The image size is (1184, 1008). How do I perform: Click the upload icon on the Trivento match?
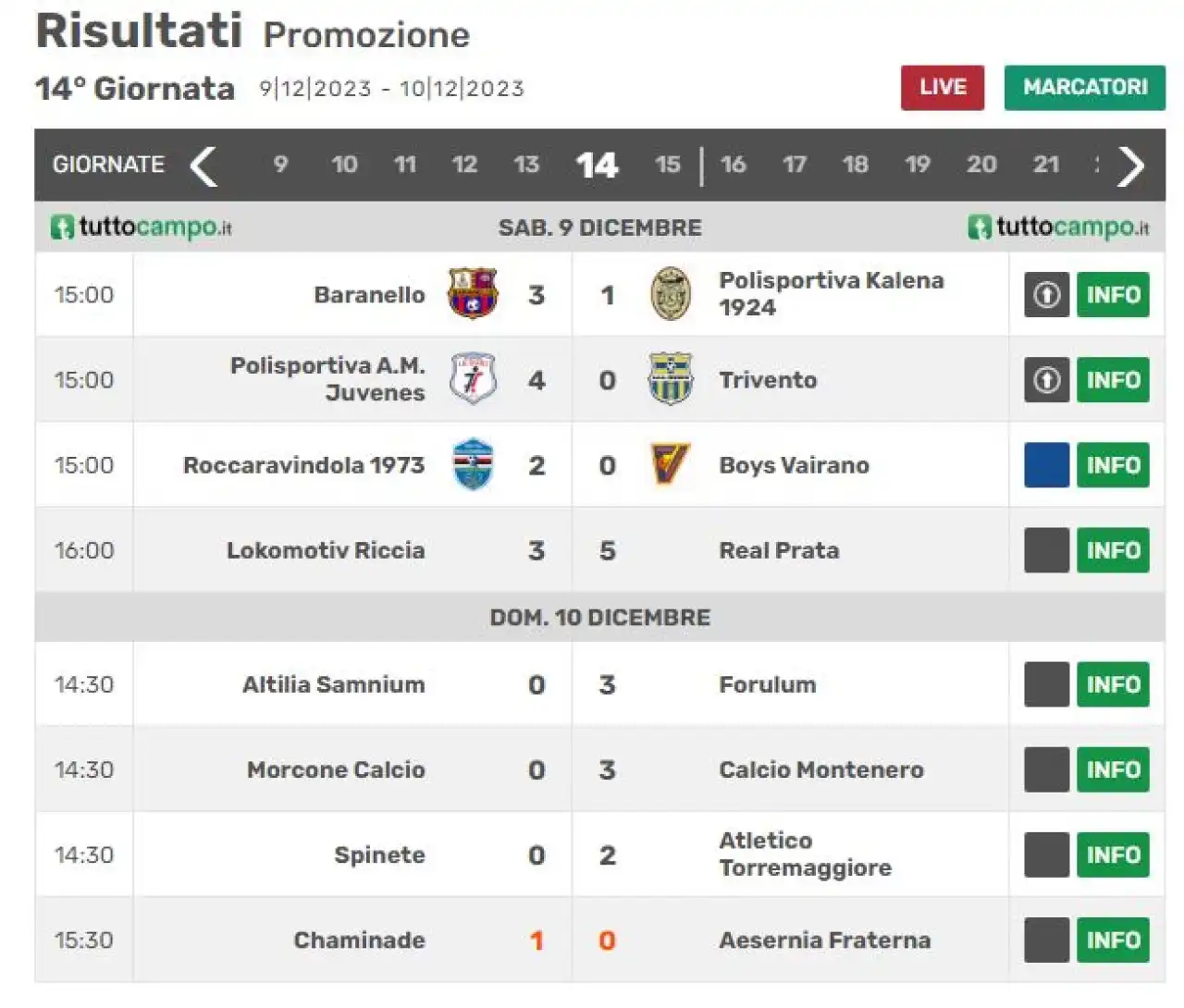tap(1046, 380)
